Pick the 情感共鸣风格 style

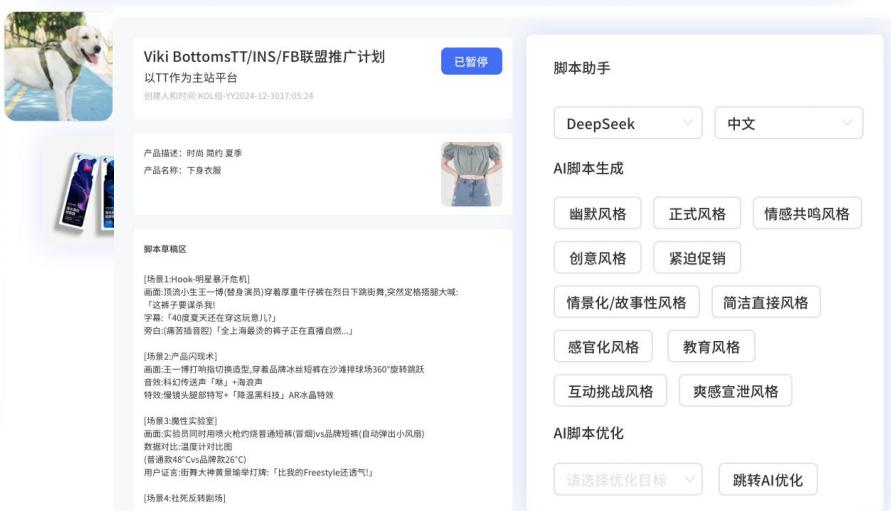[x=806, y=214]
